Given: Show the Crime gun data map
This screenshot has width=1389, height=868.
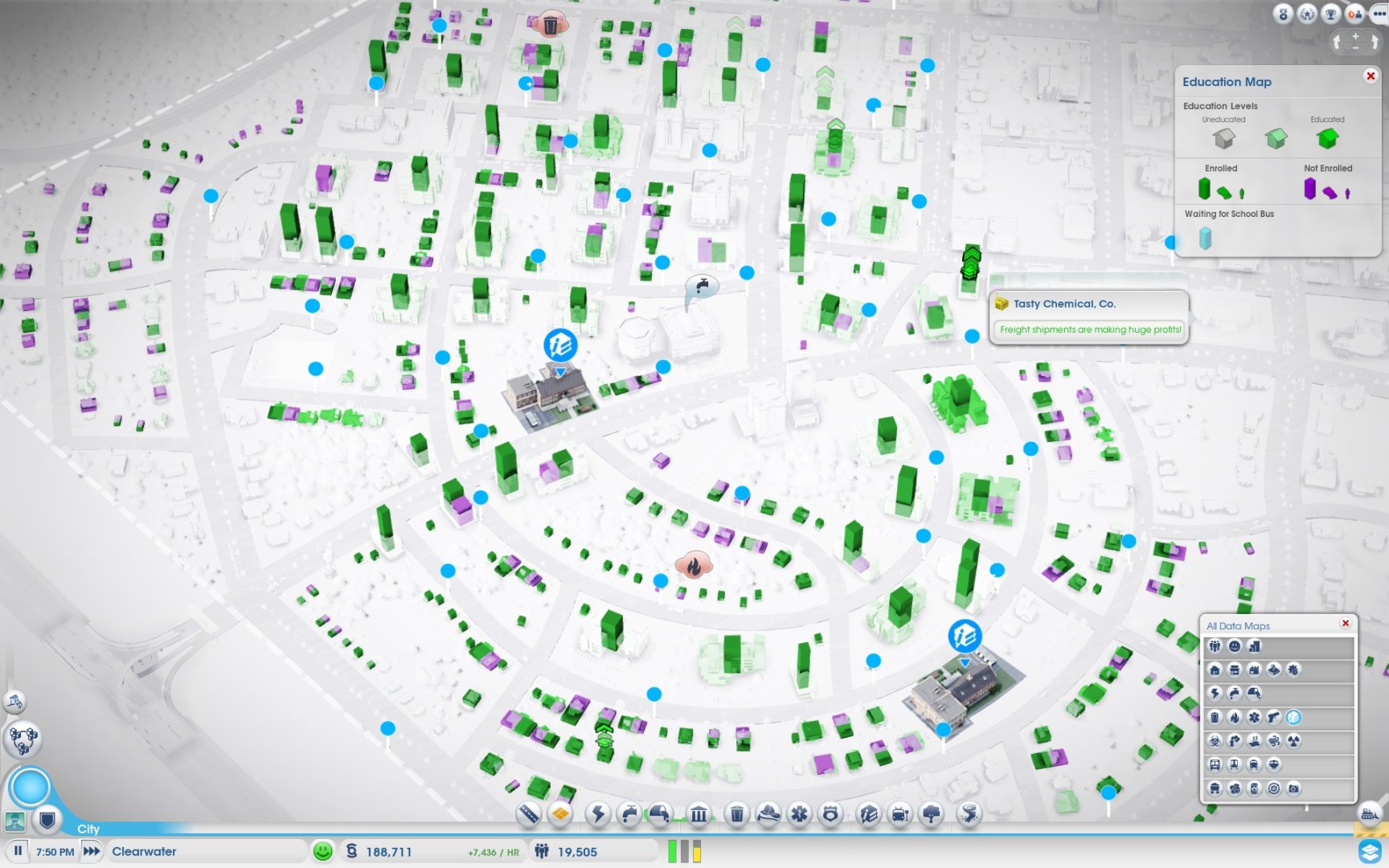Looking at the screenshot, I should pos(1274,717).
